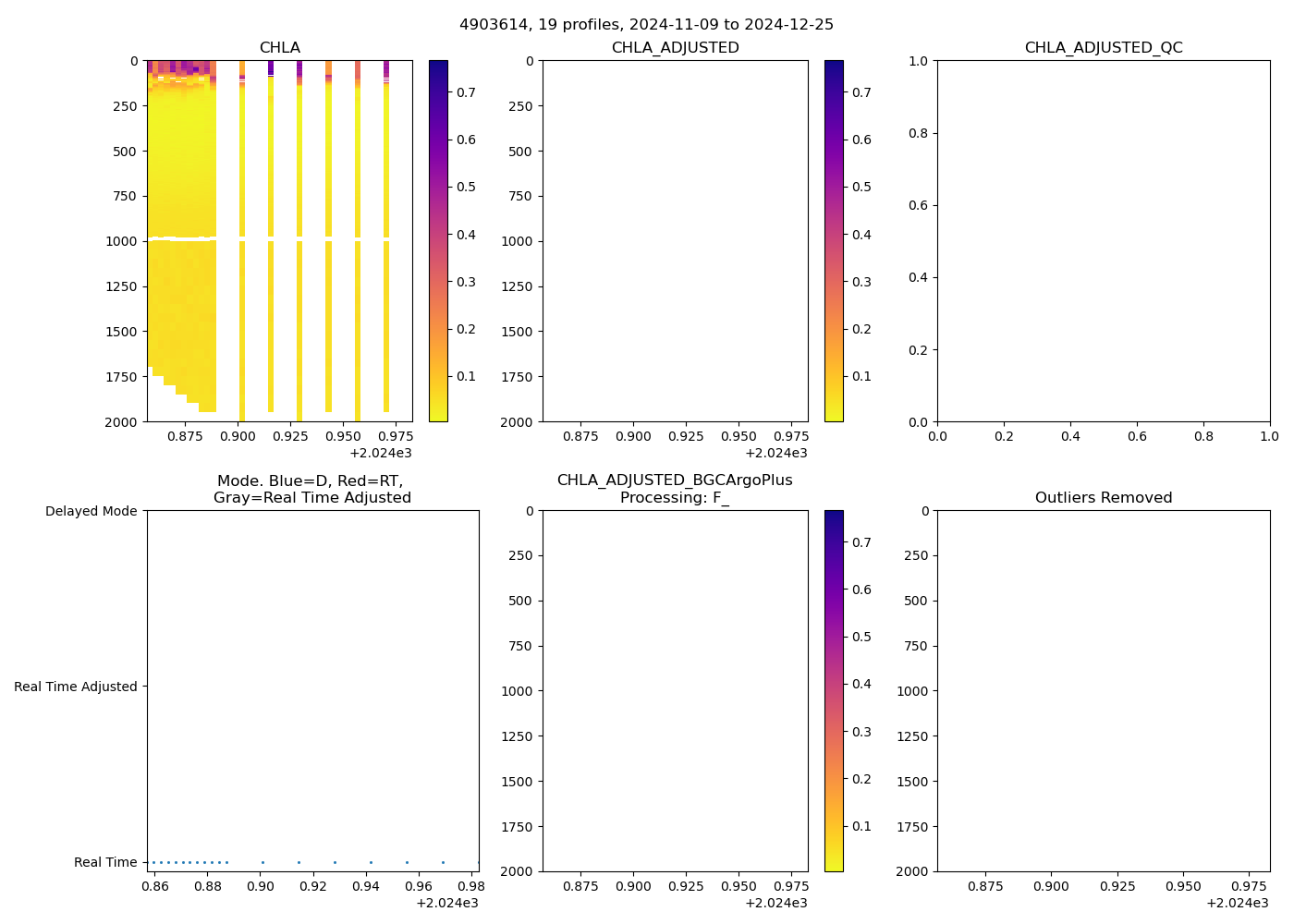Click the '+2.024e3' offset under the Mode plot
The height and width of the screenshot is (924, 1294).
tap(446, 904)
